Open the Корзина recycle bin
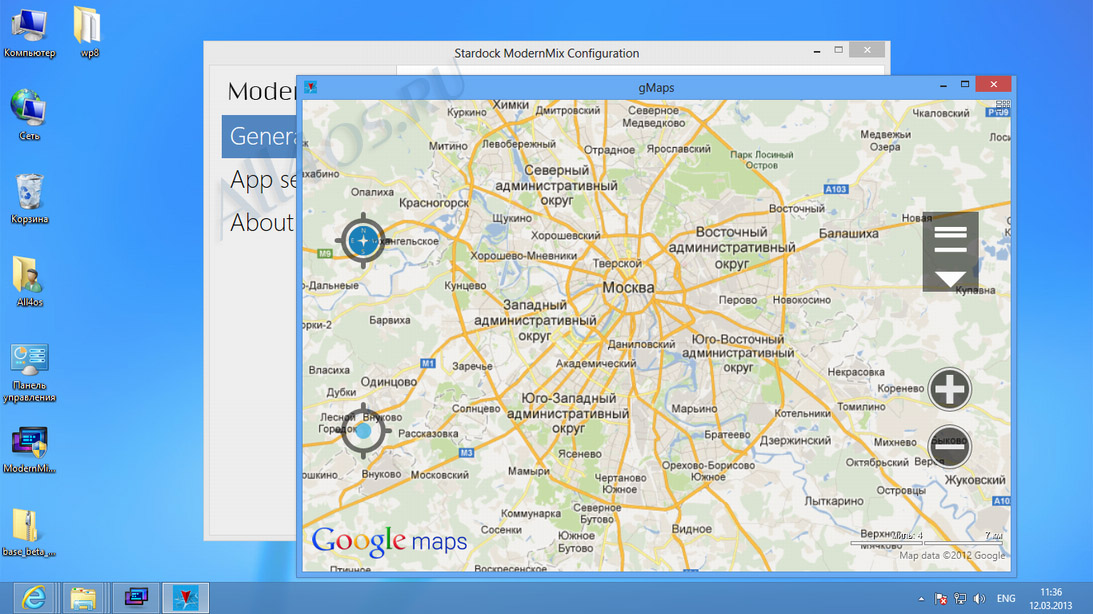1093x614 pixels. click(x=29, y=199)
